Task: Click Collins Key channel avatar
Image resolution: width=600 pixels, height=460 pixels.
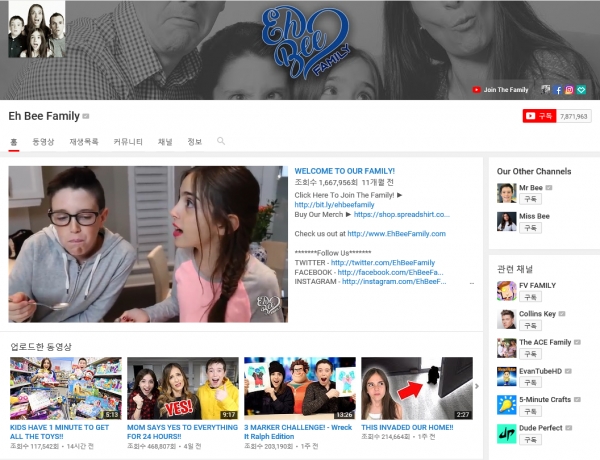Action: coord(507,320)
